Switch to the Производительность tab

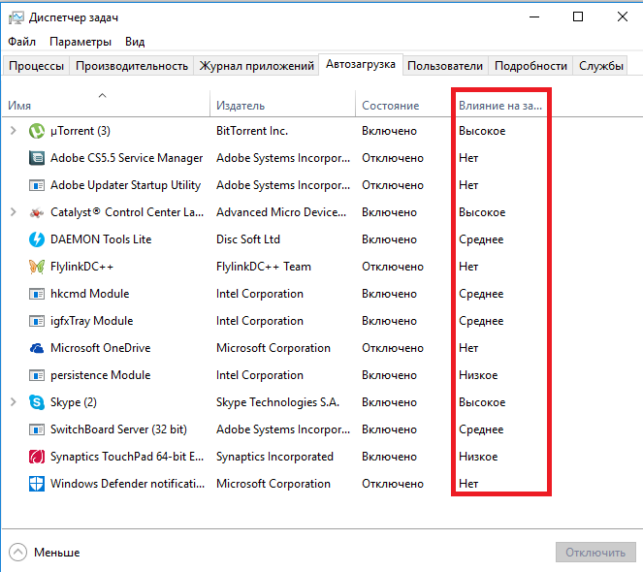[132, 66]
